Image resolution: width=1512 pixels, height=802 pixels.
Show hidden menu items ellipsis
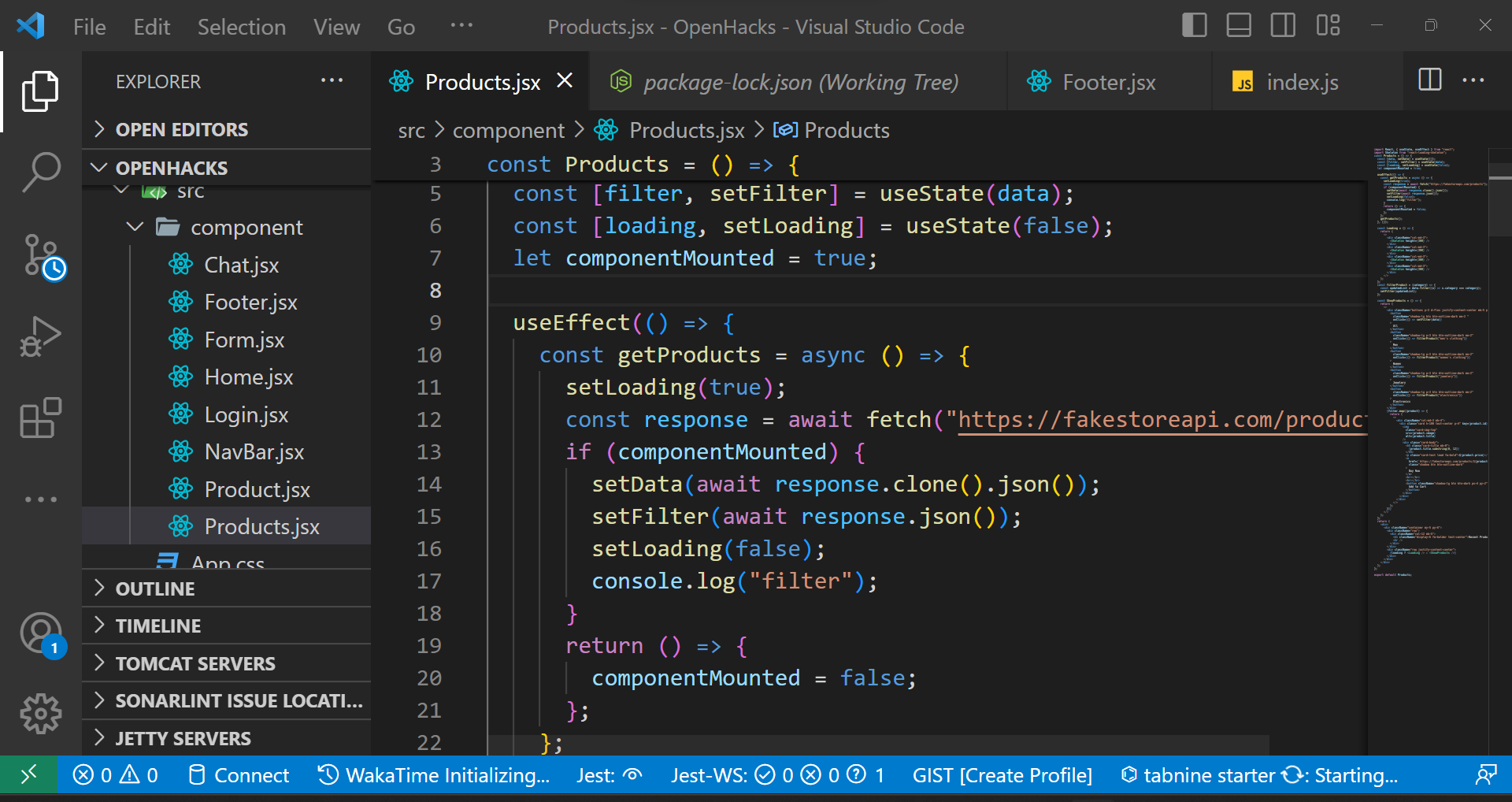(461, 25)
